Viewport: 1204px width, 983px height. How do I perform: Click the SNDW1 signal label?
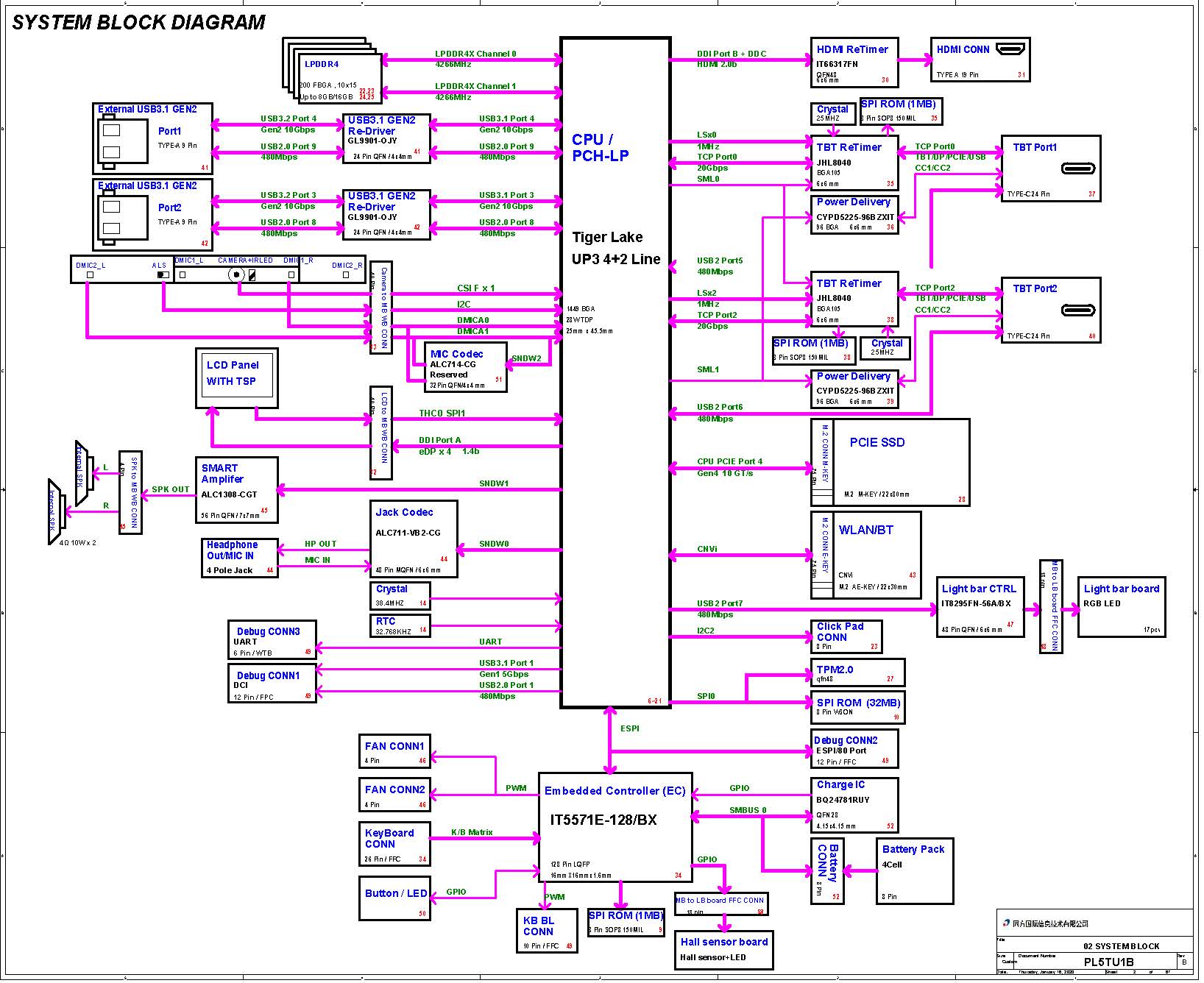point(494,483)
